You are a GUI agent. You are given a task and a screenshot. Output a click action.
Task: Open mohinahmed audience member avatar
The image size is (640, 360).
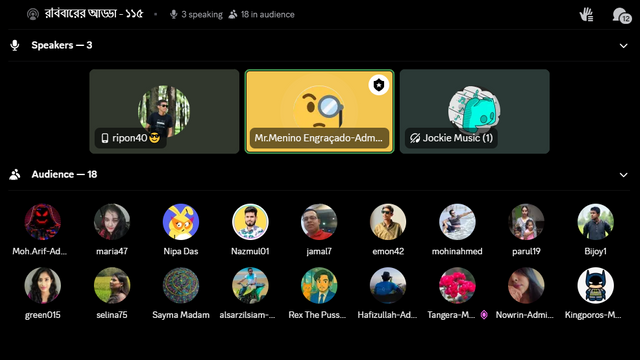click(x=457, y=222)
